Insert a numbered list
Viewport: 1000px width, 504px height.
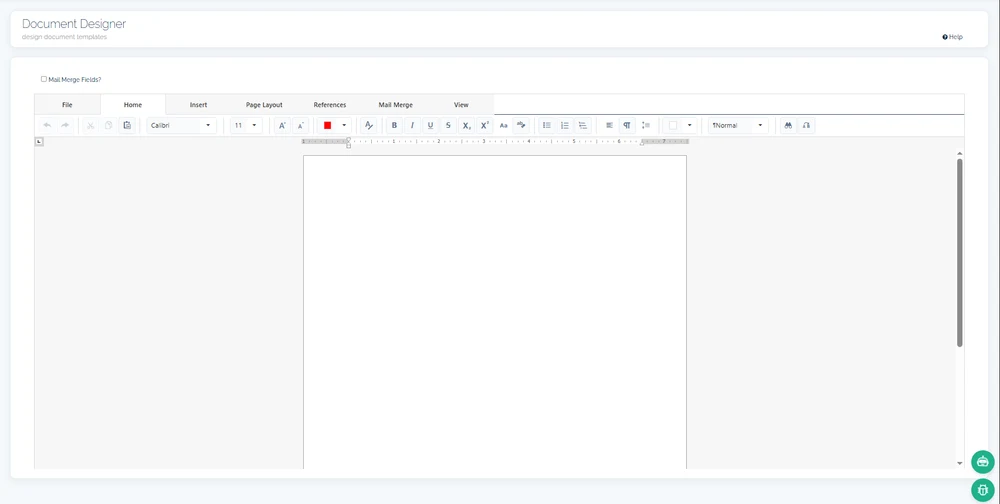coord(564,126)
